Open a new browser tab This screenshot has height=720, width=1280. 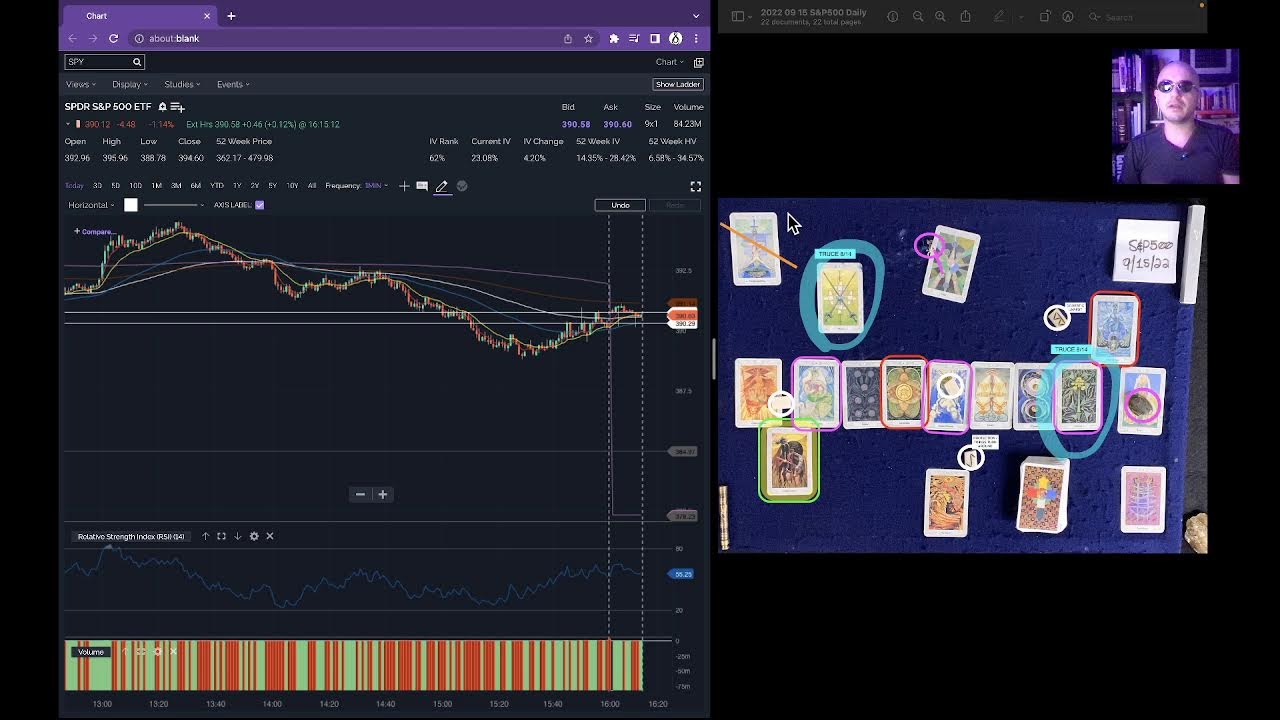pos(231,16)
